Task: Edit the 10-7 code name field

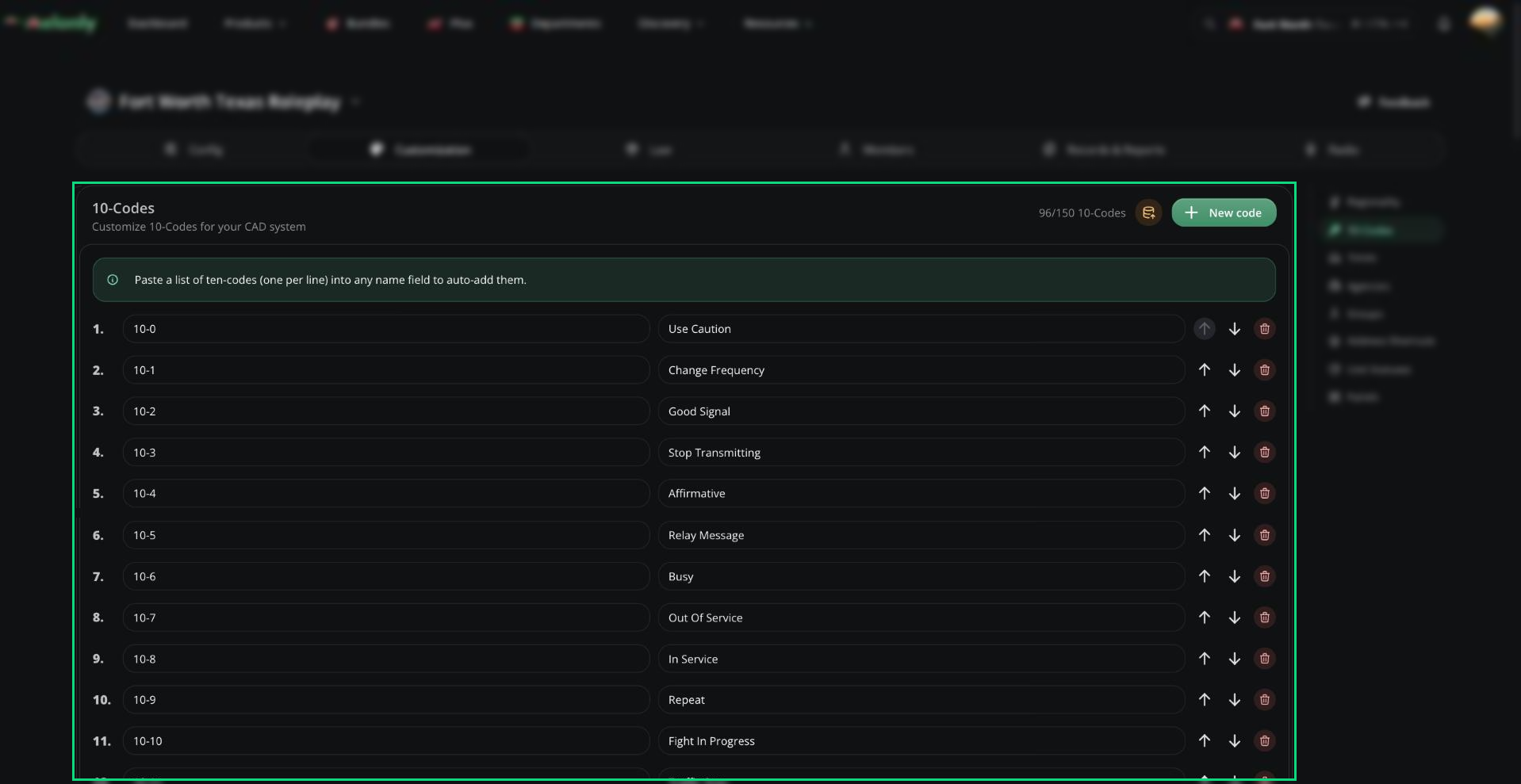Action: point(386,618)
